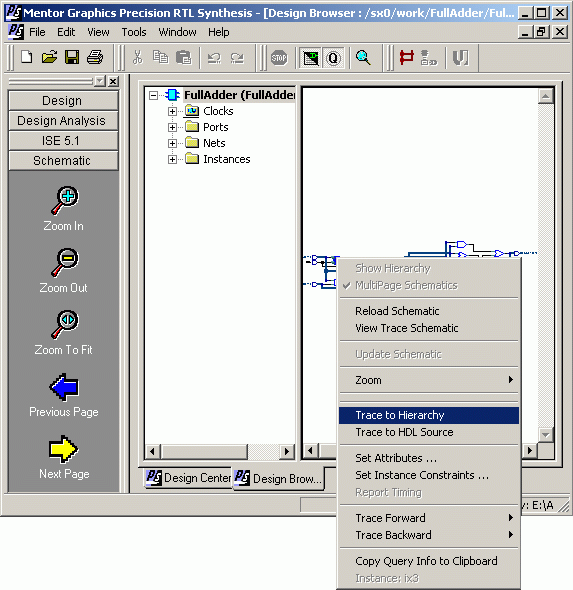Click the red critical path toolbar icon
Image resolution: width=573 pixels, height=590 pixels.
point(406,58)
